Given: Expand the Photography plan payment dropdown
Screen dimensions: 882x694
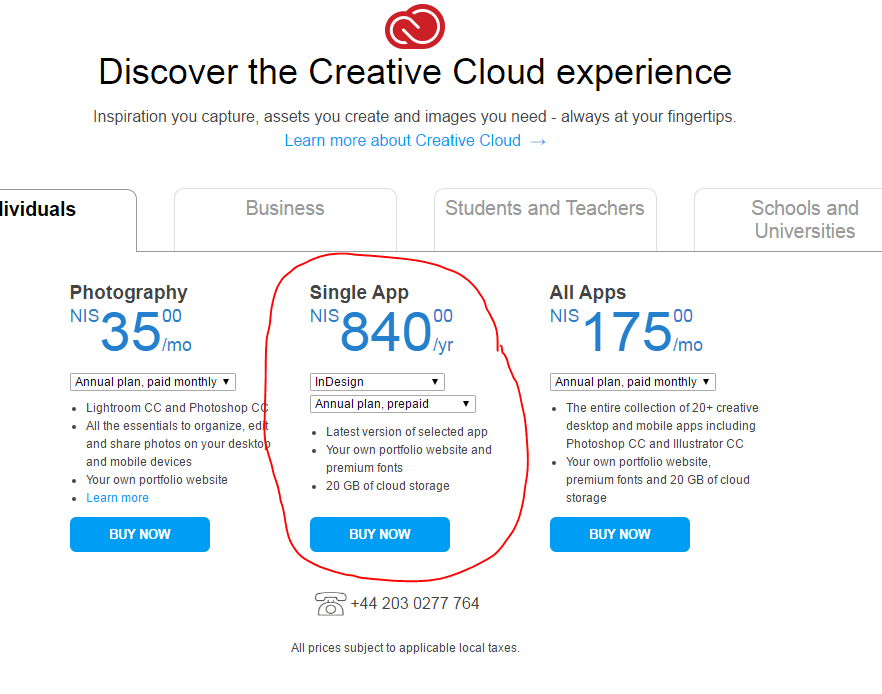Looking at the screenshot, I should click(153, 382).
